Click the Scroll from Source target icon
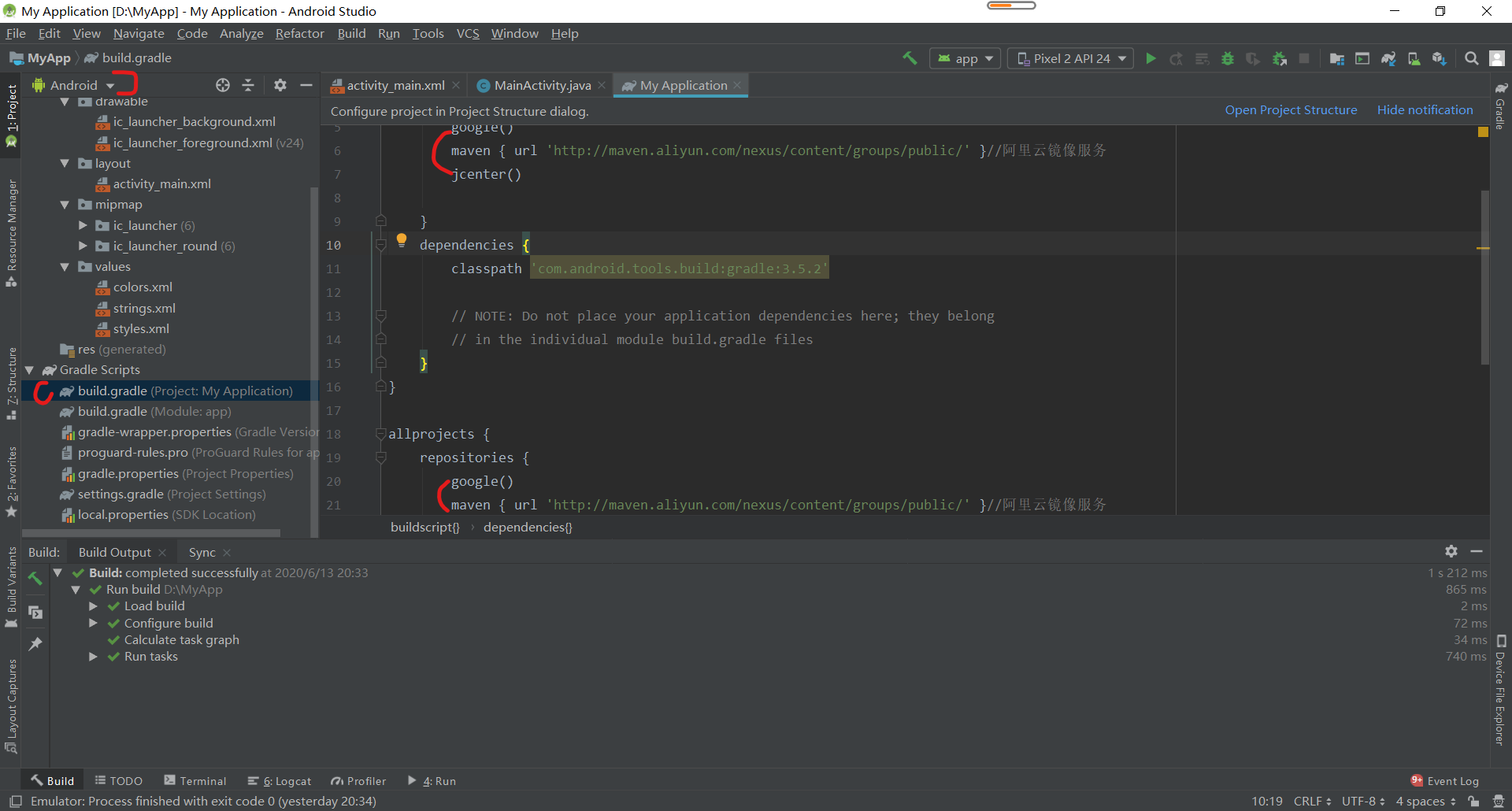The width and height of the screenshot is (1512, 811). tap(223, 85)
